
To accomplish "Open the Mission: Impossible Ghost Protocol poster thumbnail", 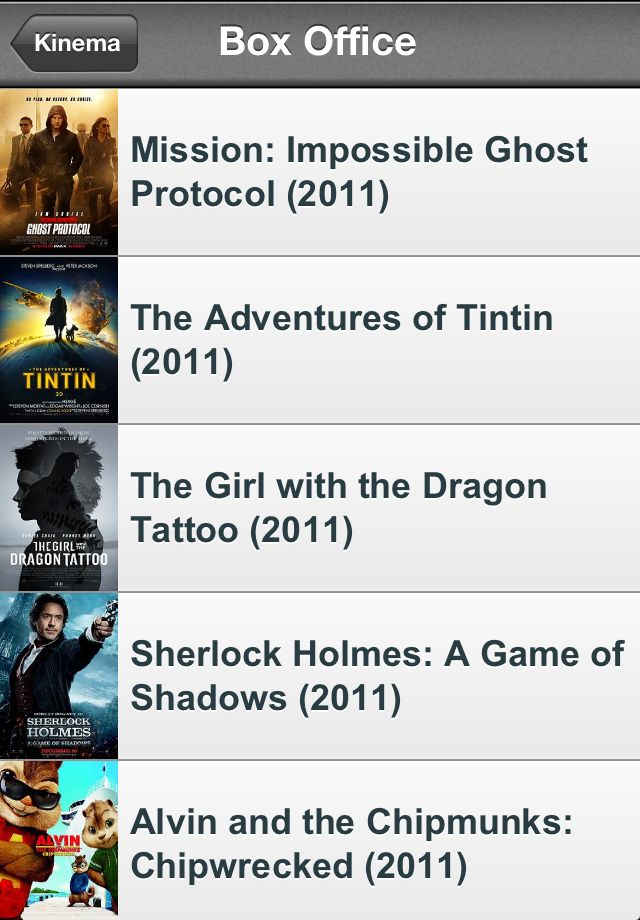I will [59, 171].
